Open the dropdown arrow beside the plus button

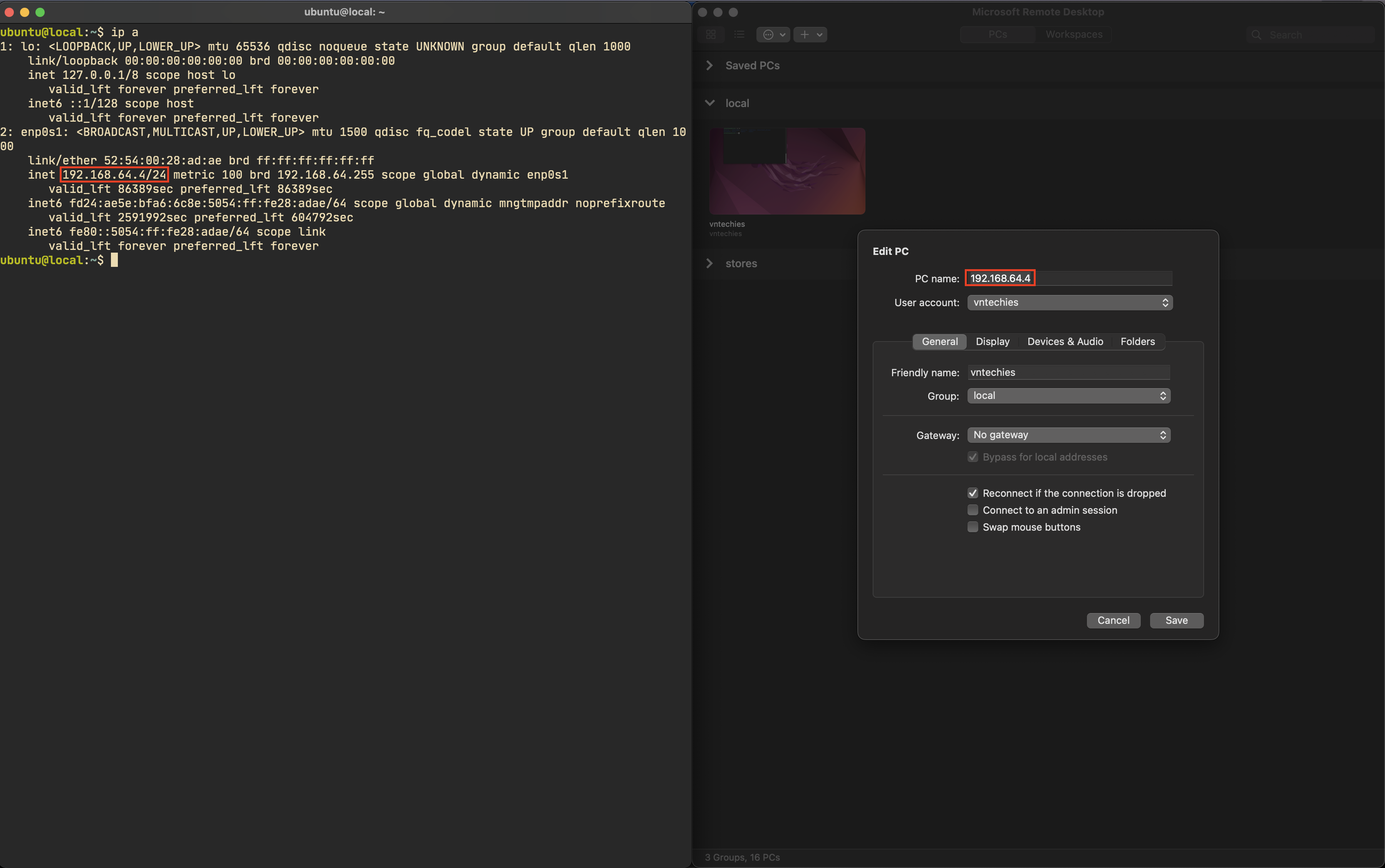click(820, 34)
